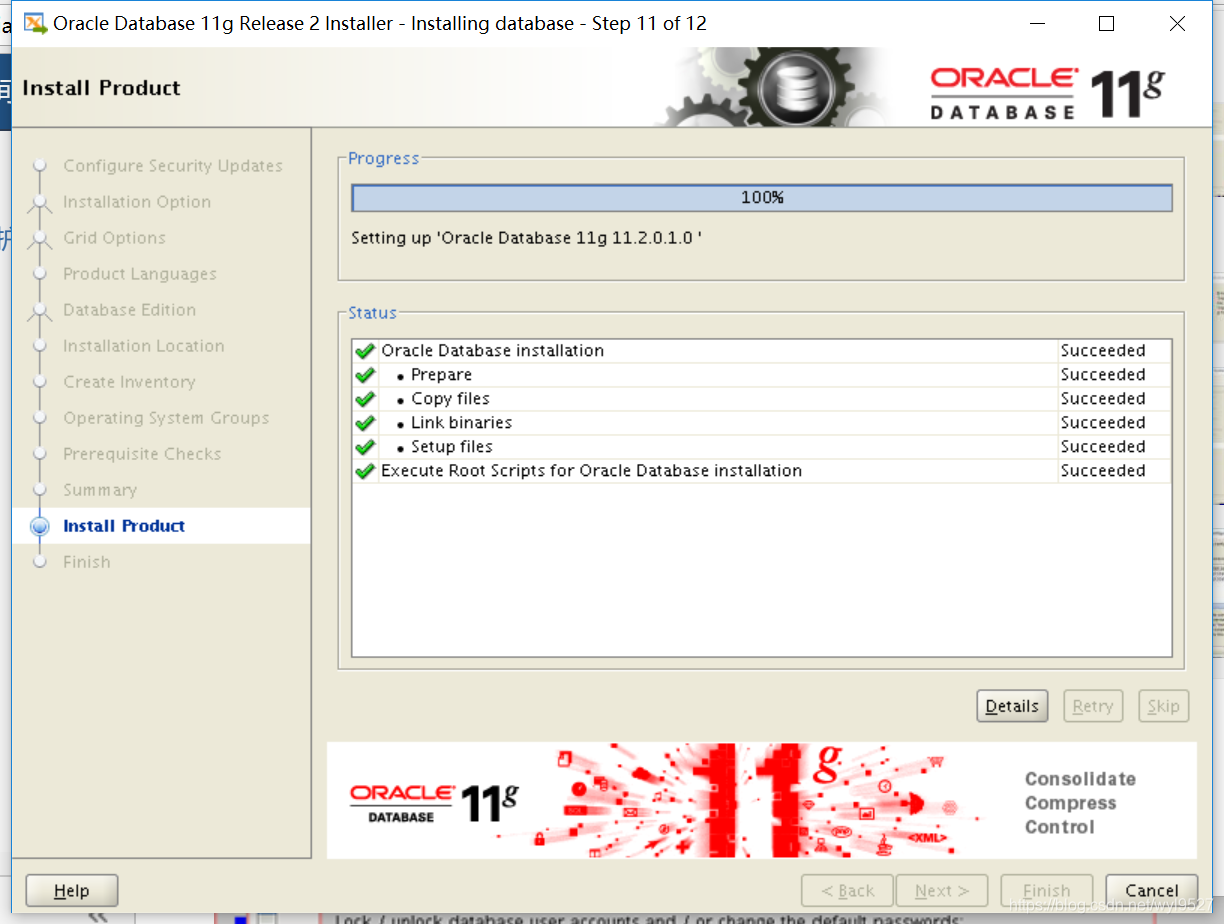
Task: Cancel the Oracle installation
Action: coord(1152,891)
